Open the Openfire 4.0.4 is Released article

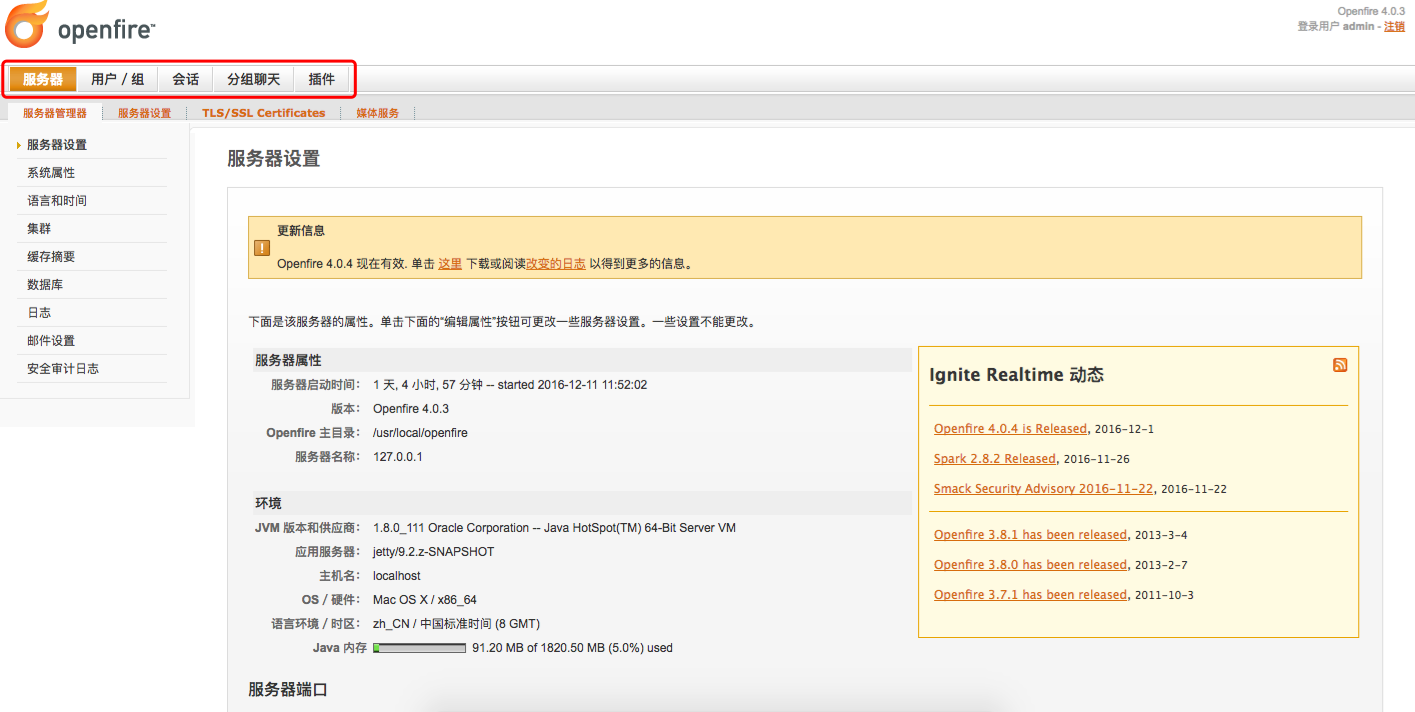1009,428
